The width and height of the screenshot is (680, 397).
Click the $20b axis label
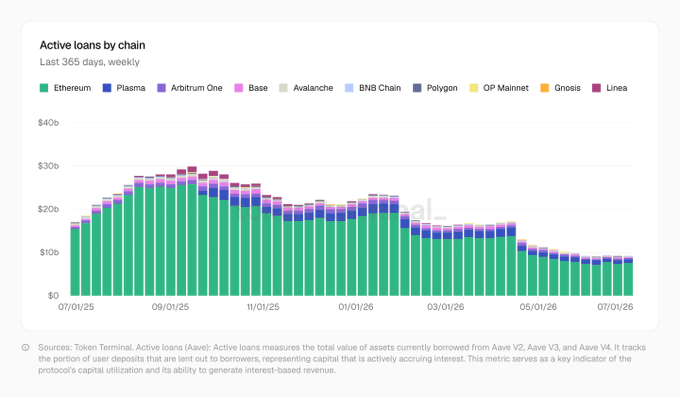48,209
